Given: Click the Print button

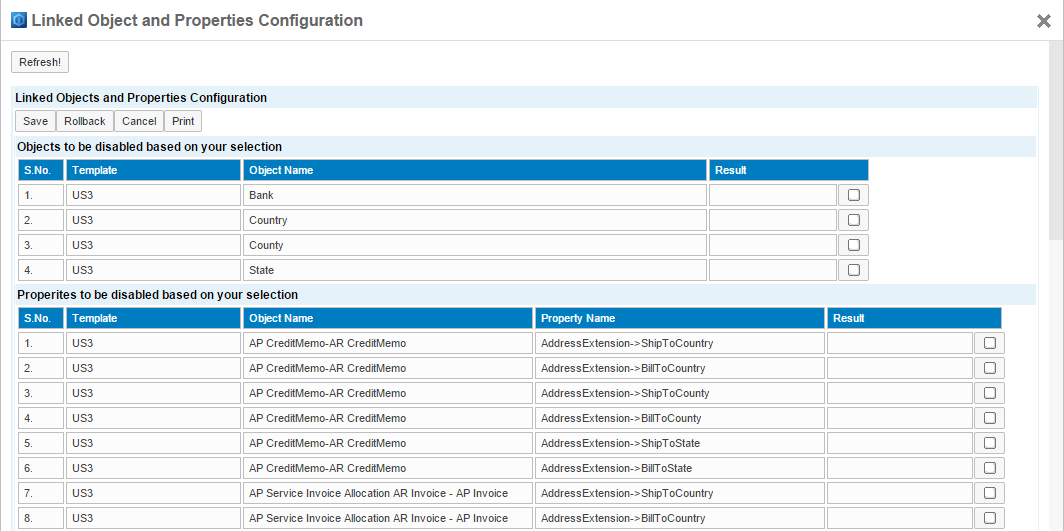Looking at the screenshot, I should [183, 121].
